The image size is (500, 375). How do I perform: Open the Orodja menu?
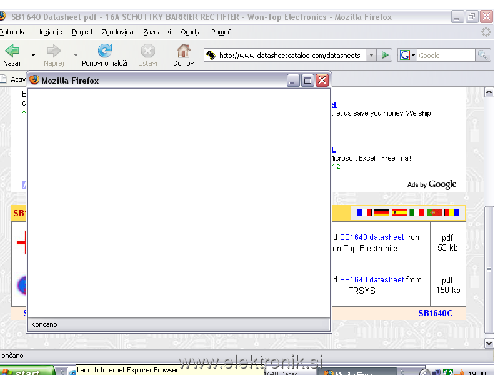click(x=190, y=32)
